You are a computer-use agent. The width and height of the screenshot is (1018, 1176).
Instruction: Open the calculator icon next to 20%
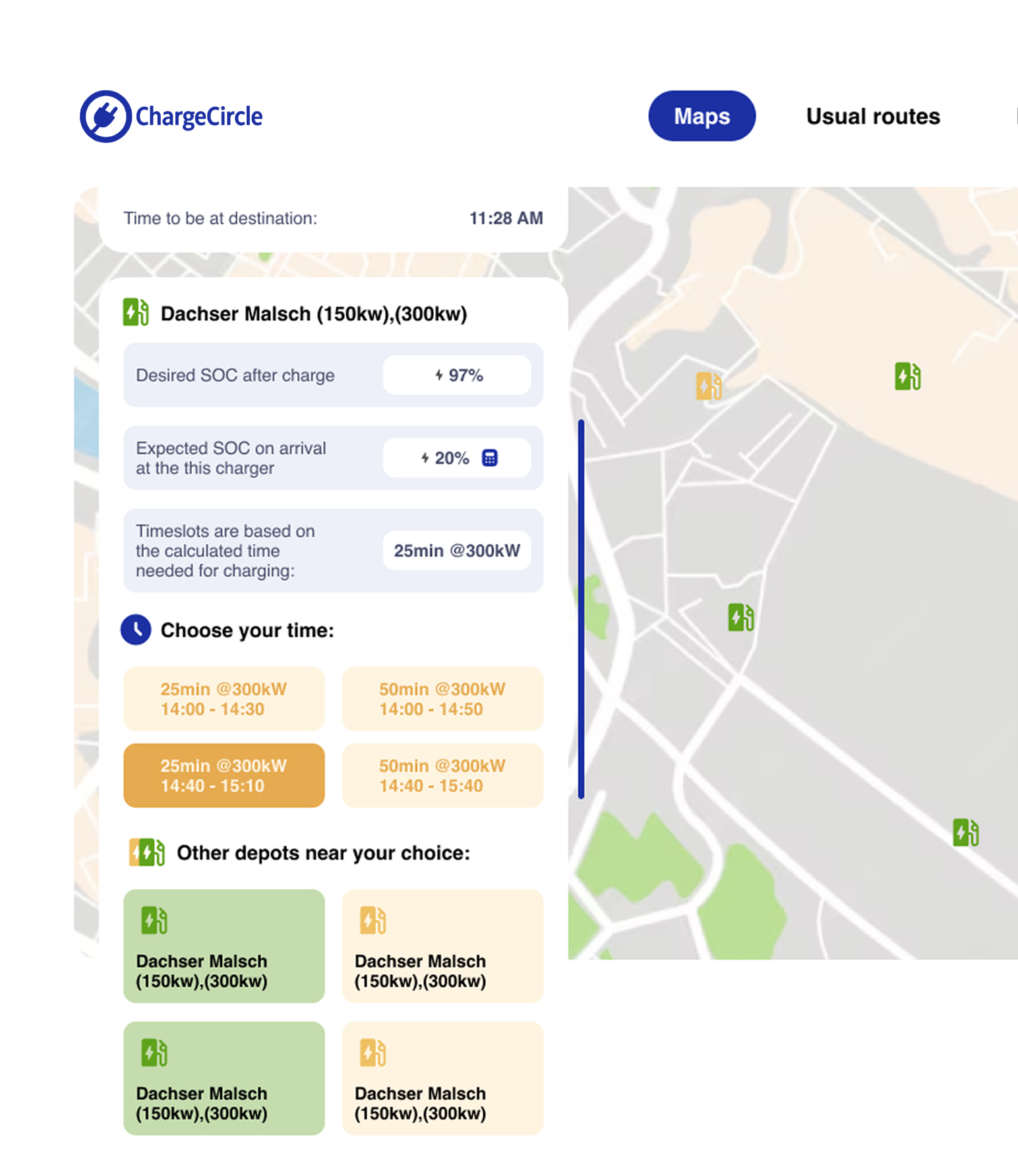coord(490,457)
